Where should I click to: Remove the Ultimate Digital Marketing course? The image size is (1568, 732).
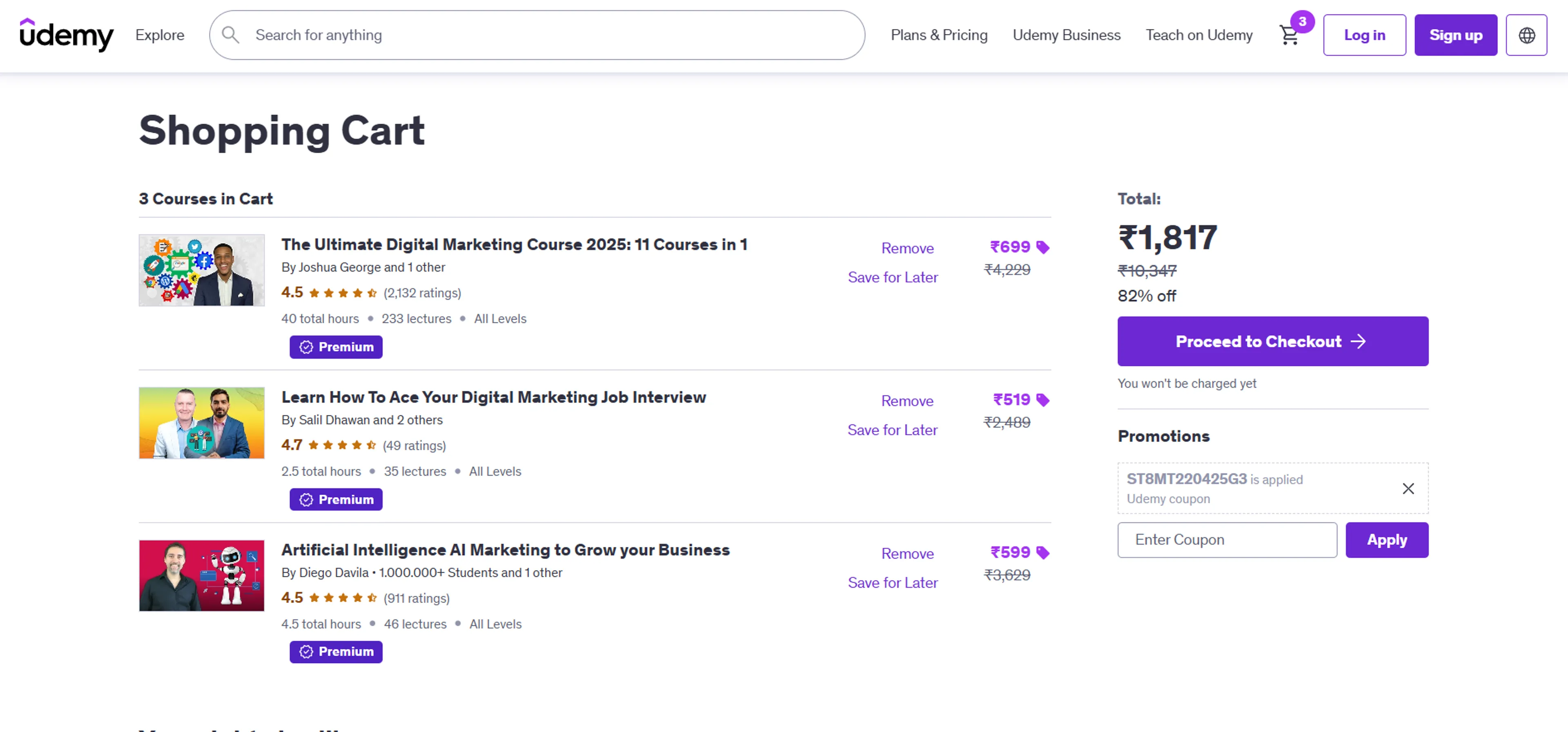[x=907, y=248]
